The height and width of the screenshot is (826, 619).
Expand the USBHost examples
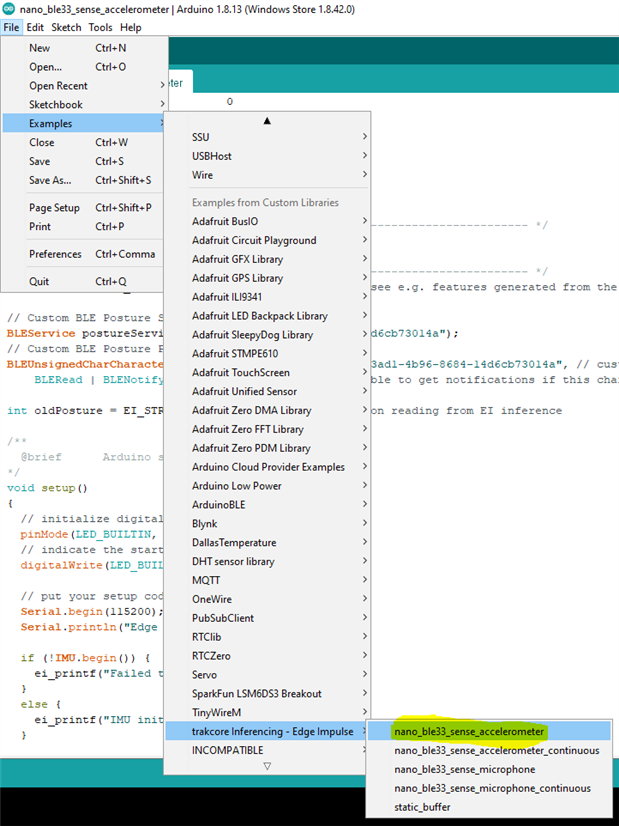click(x=267, y=156)
